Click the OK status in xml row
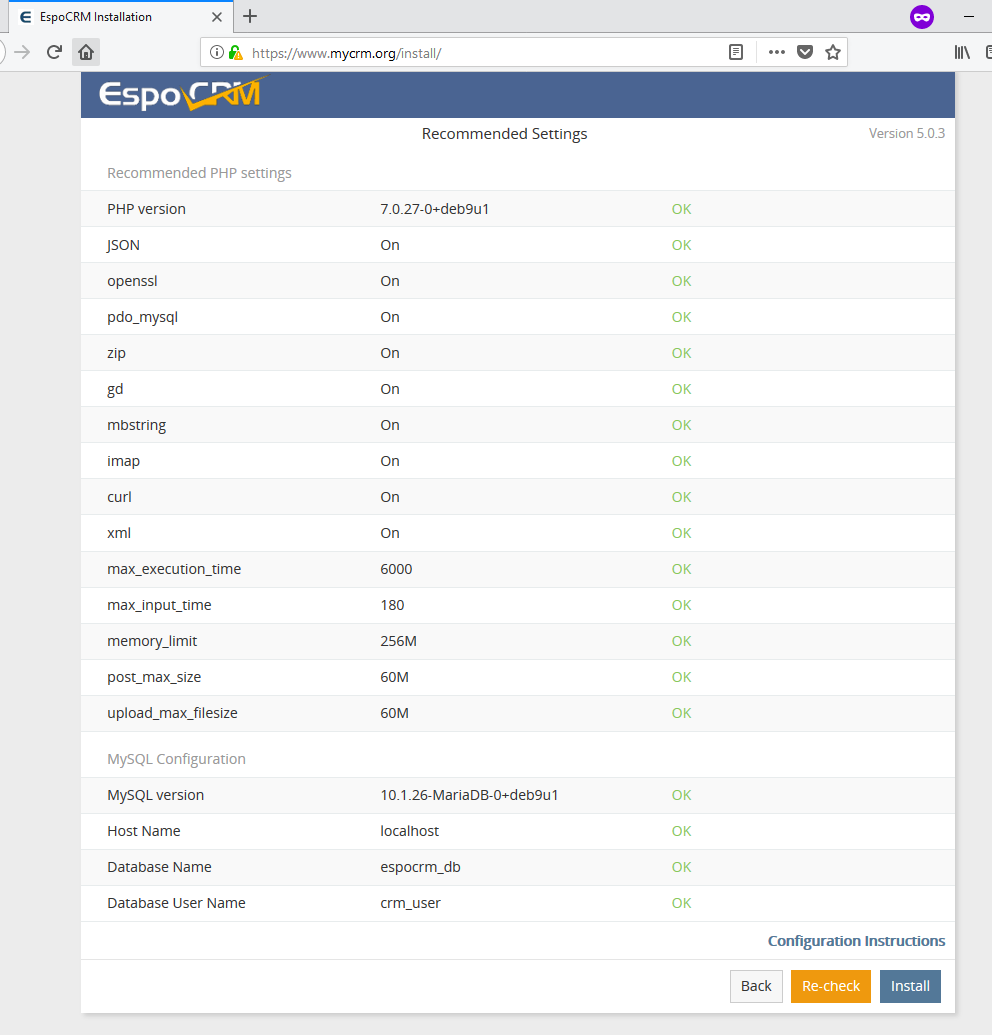Viewport: 992px width, 1035px height. coord(681,533)
